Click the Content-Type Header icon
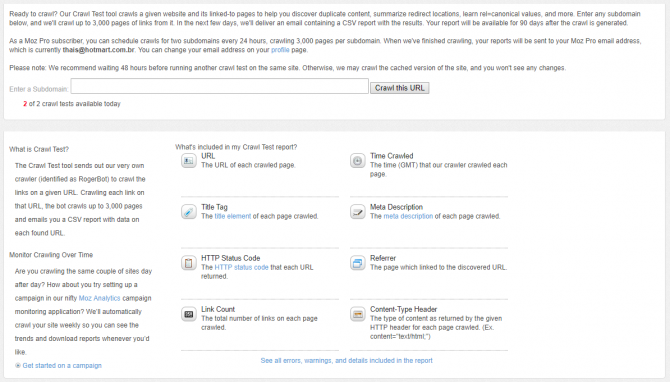The height and width of the screenshot is (382, 670). click(x=358, y=314)
